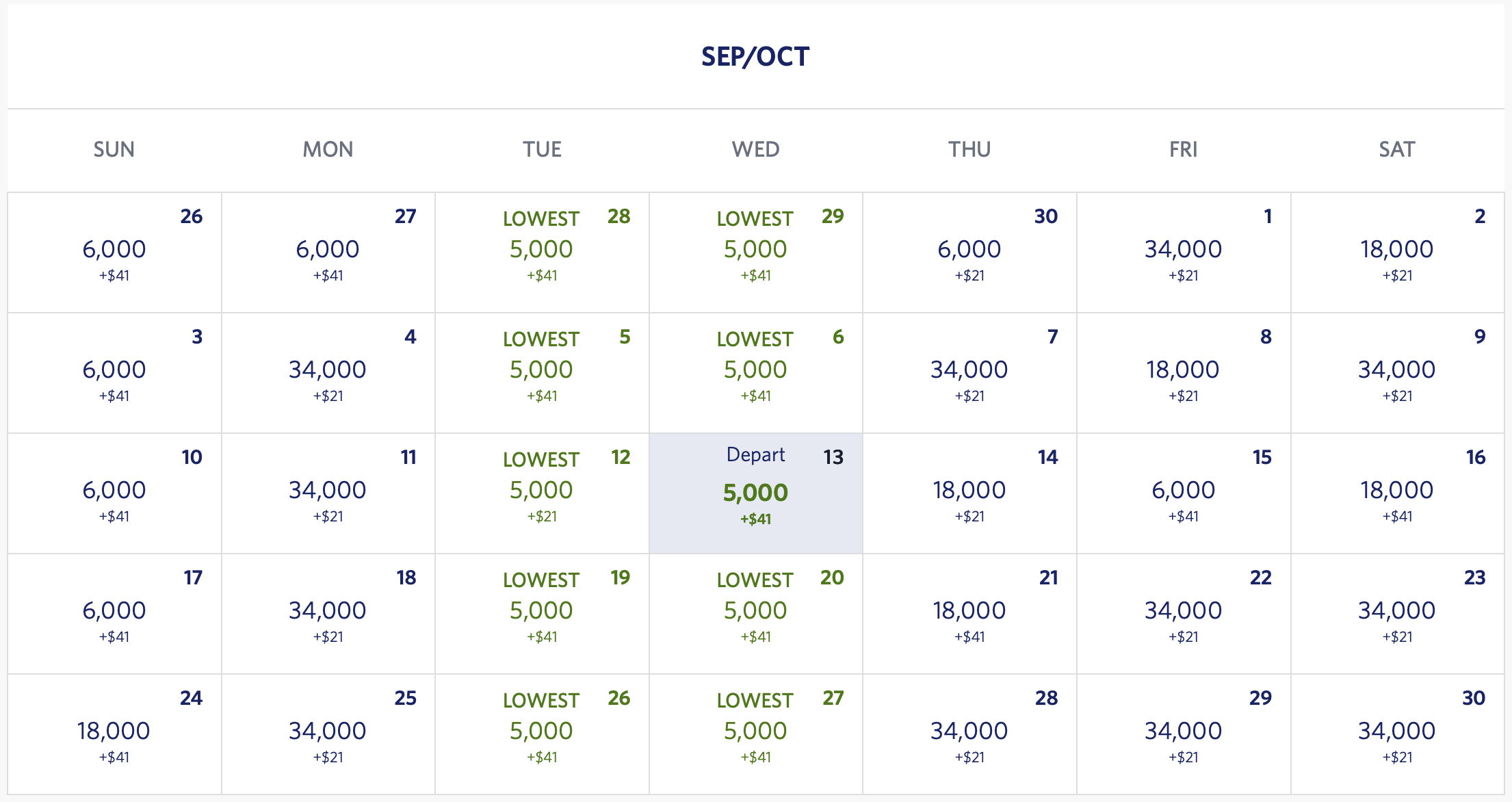Screen dimensions: 1512x802
Task: Select October 19 lowest fare cell
Action: (x=541, y=613)
